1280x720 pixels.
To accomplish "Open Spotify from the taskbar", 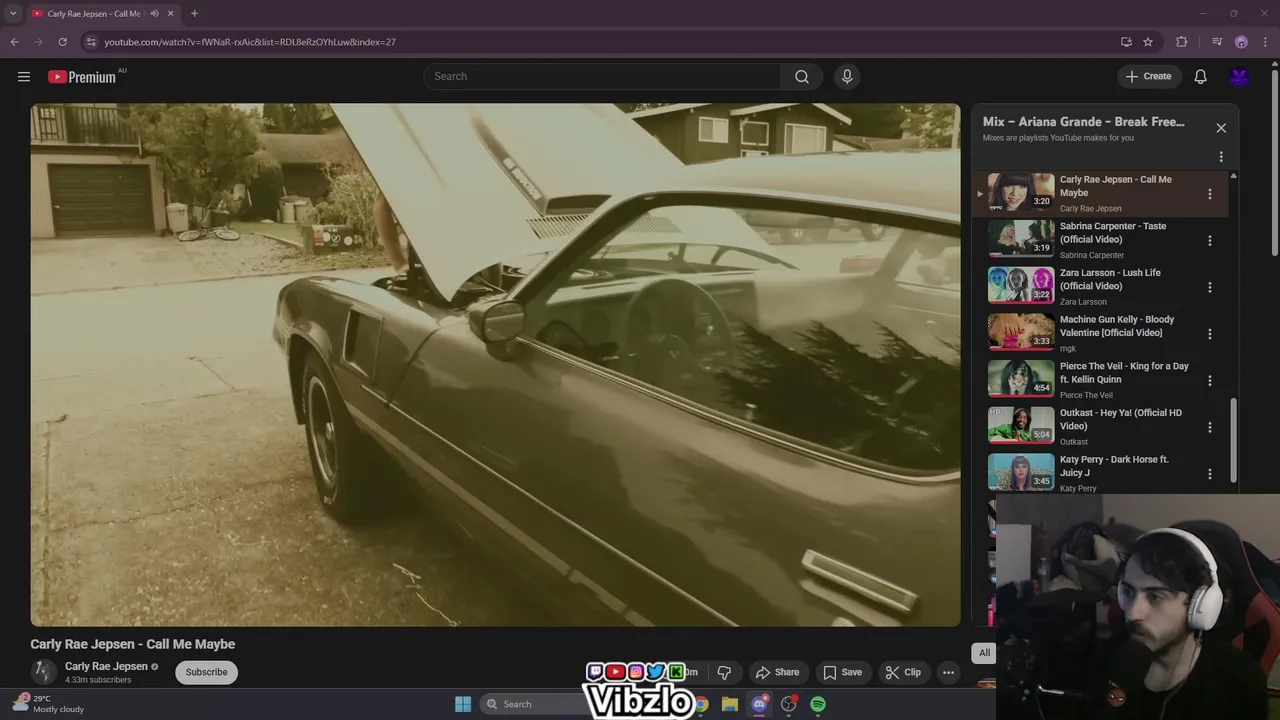I will point(818,704).
